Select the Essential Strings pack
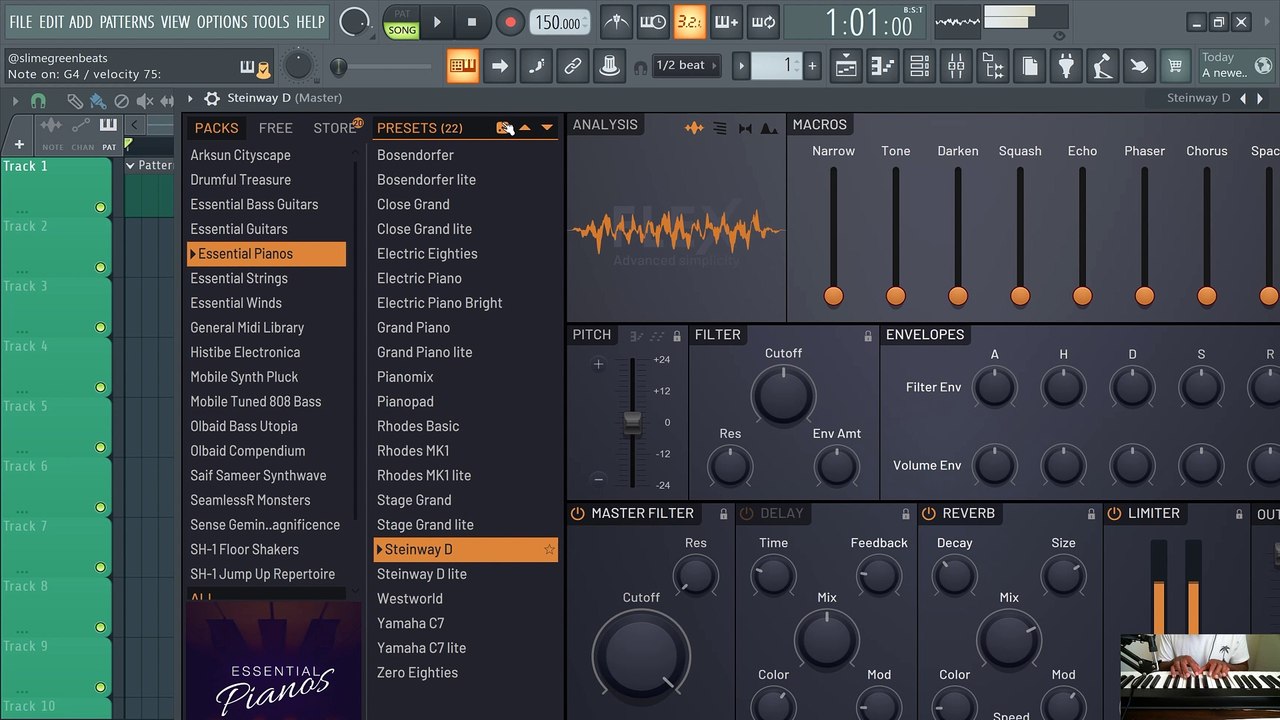Screen dimensions: 1280x720 [239, 278]
